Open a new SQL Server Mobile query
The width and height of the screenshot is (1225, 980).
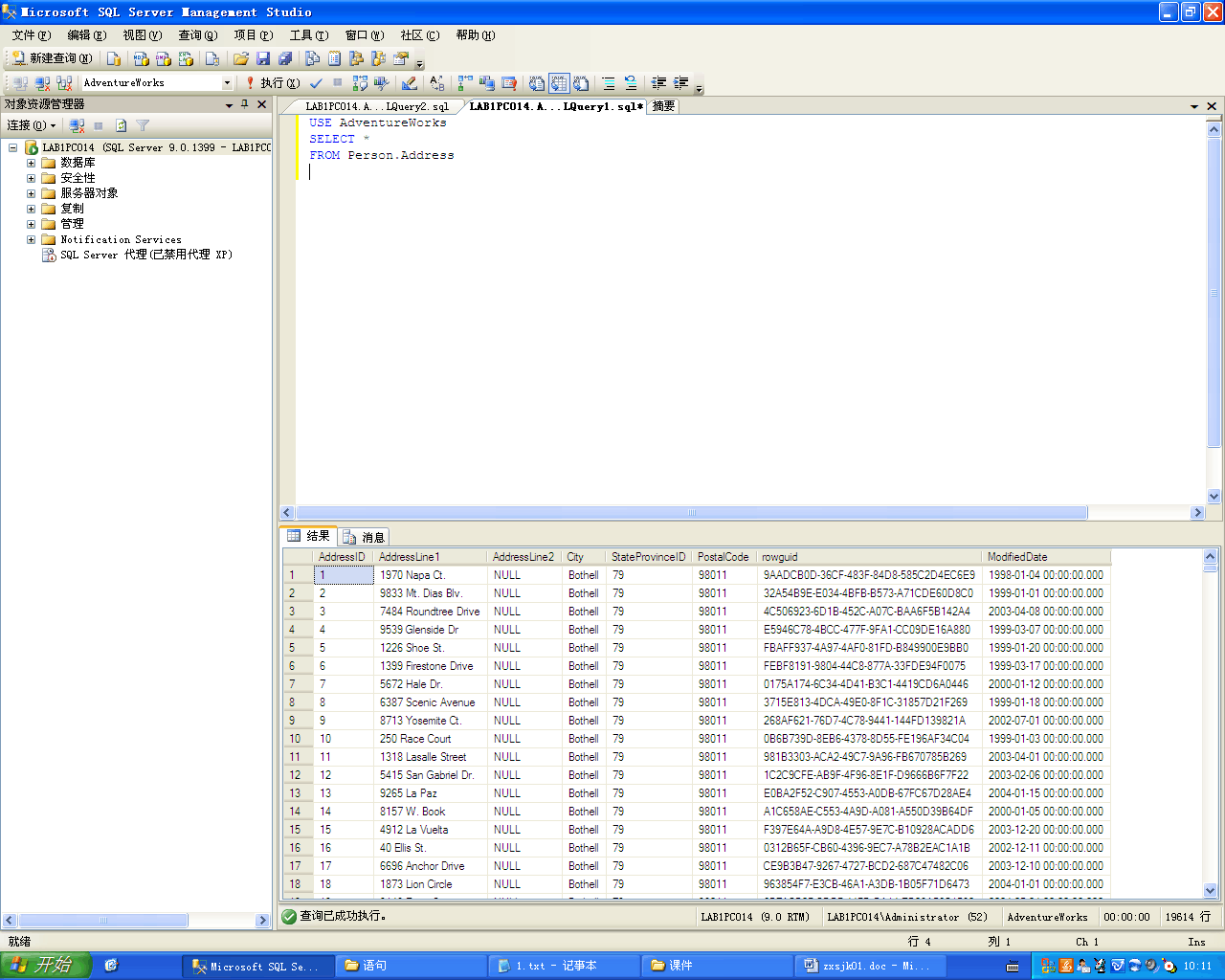[212, 58]
